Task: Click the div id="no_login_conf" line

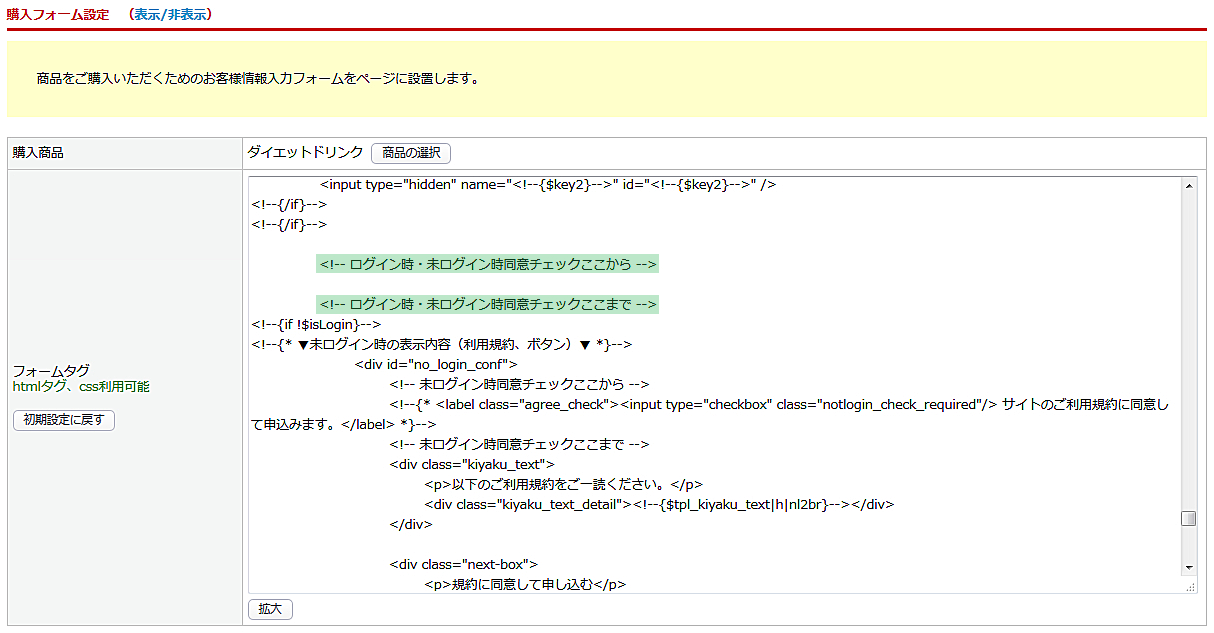Action: point(435,364)
